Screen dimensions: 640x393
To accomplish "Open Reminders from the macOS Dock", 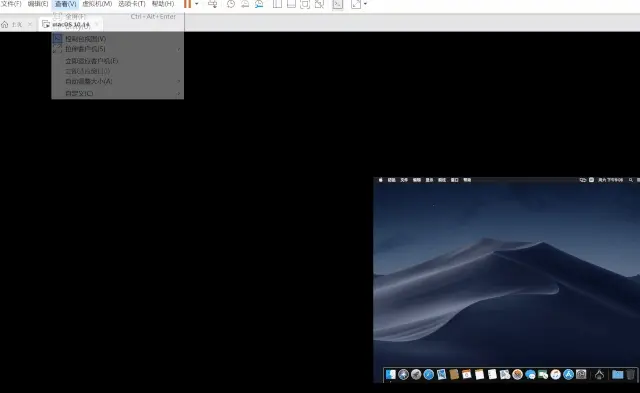I will pyautogui.click(x=492, y=374).
